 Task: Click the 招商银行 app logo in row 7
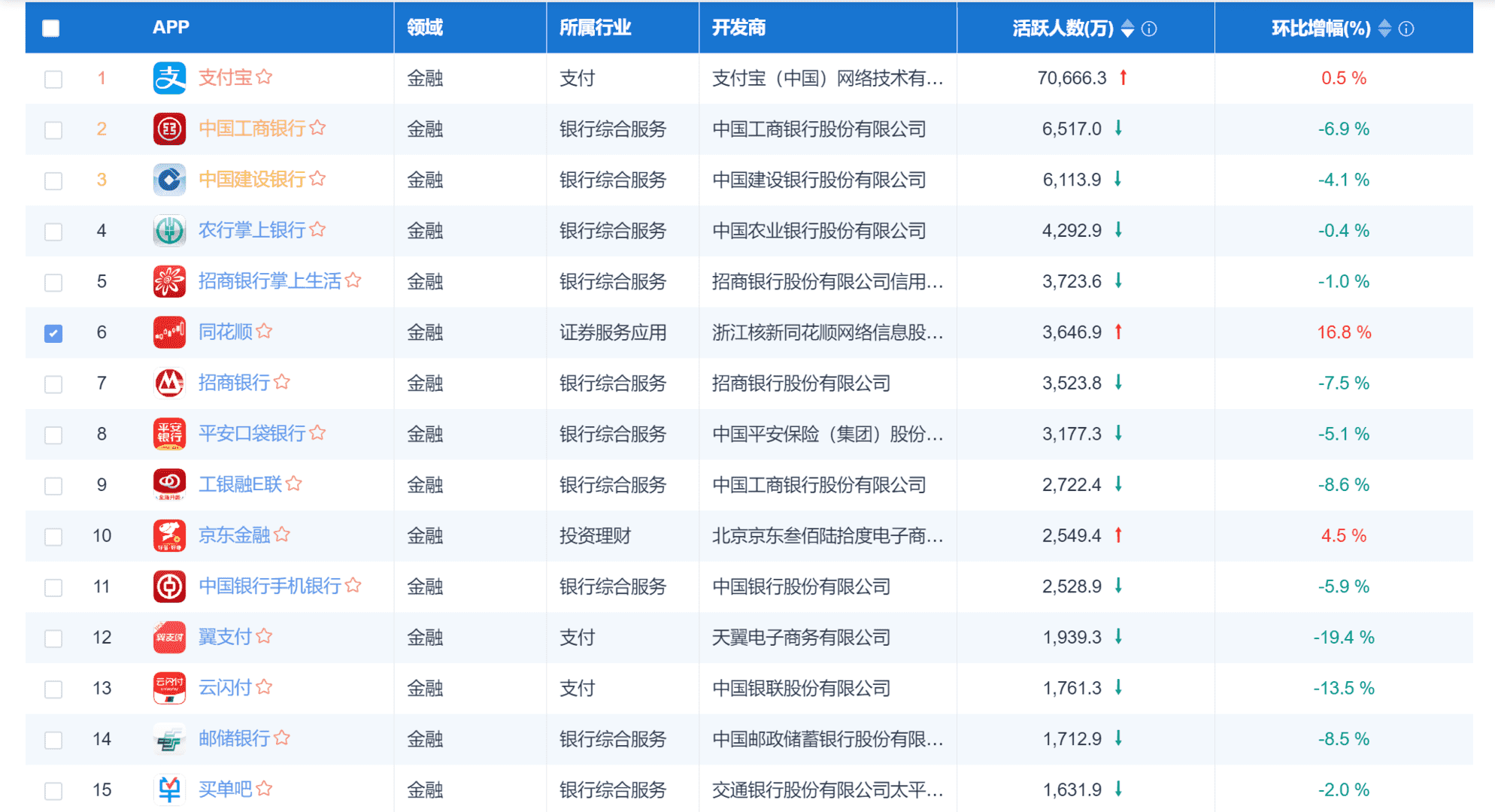coord(169,383)
